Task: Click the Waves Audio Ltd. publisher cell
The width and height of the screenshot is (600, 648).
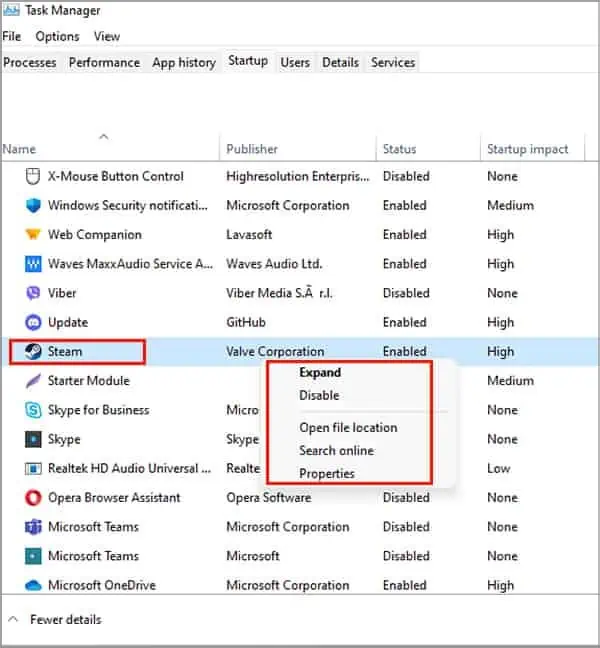Action: (274, 264)
